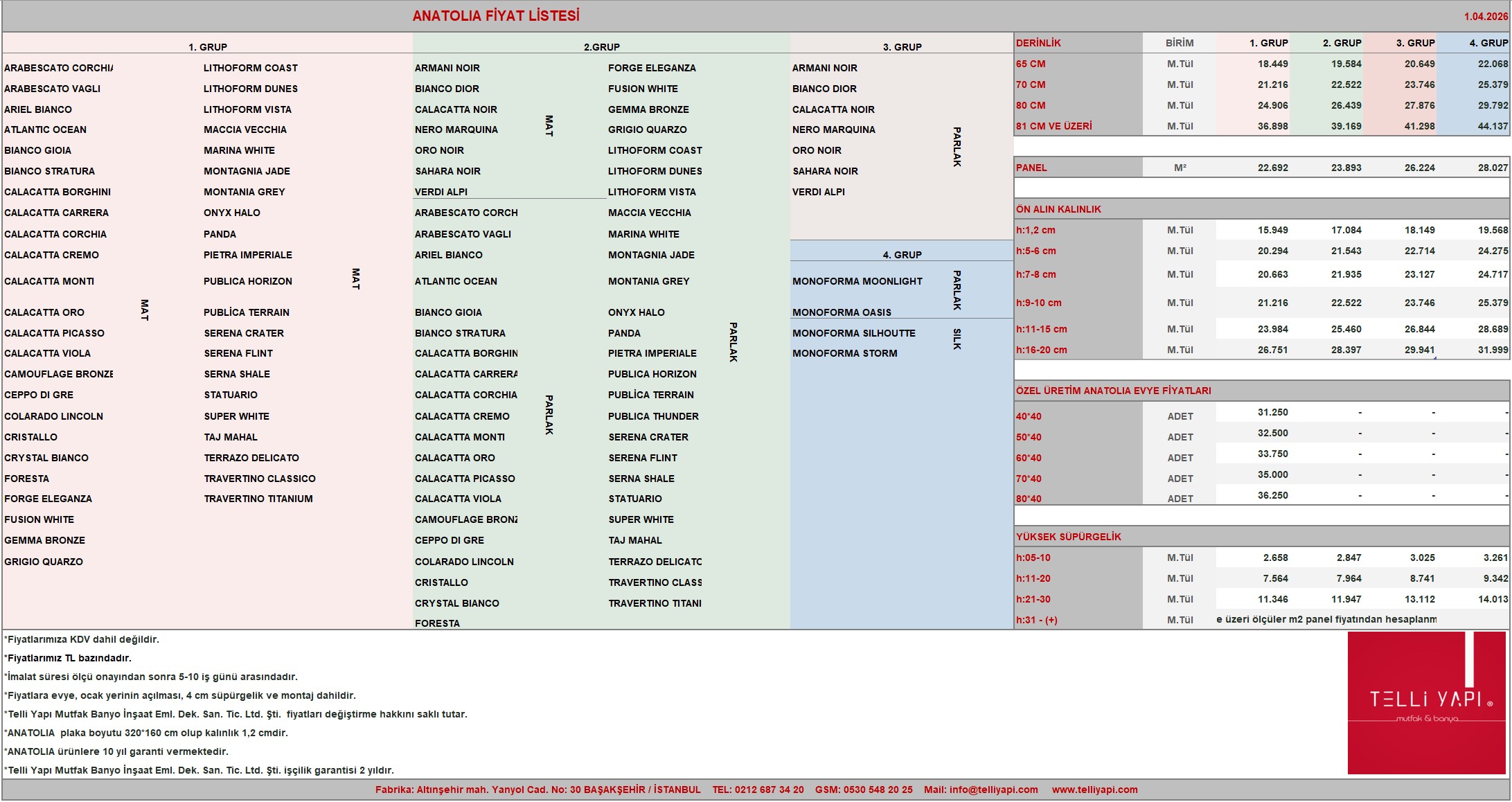
Task: Select the note 'Fiyatlarımız TL bazındadır.'
Action: 68,658
